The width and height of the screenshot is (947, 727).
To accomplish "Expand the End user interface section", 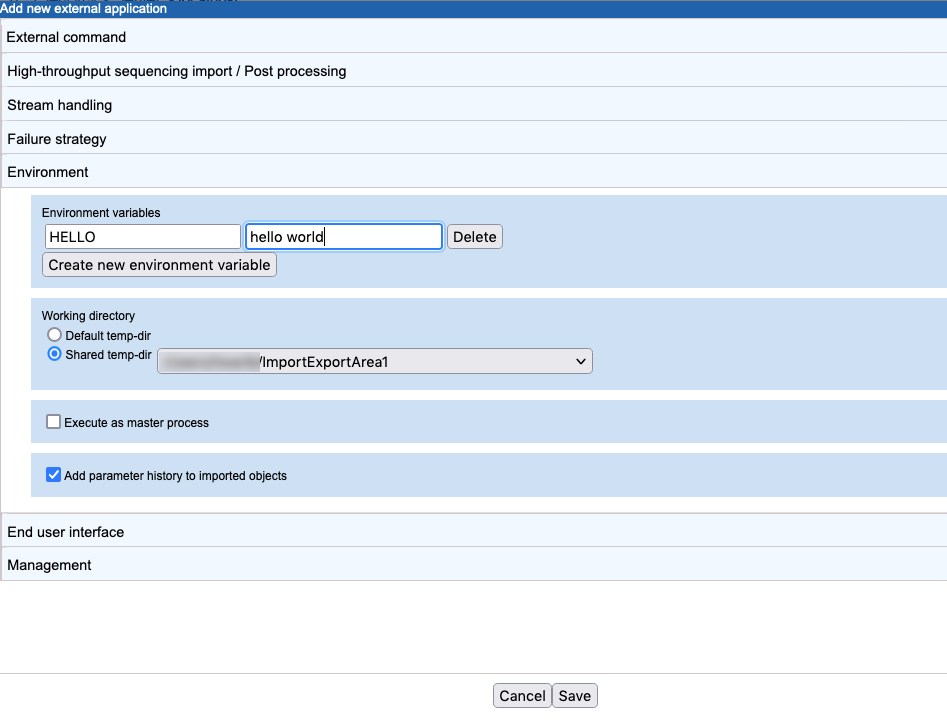I will 66,532.
